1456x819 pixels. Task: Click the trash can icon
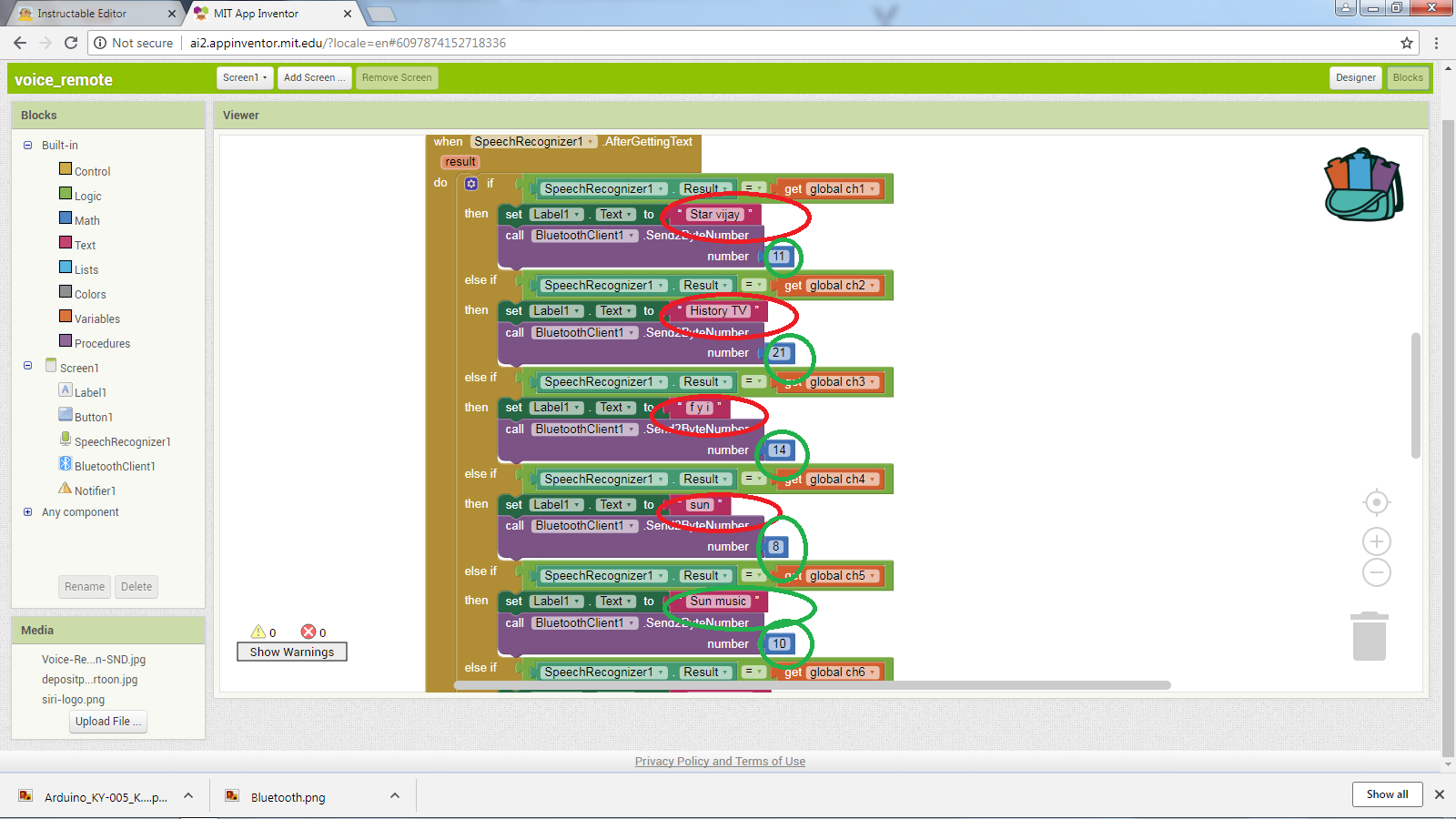coord(1369,636)
